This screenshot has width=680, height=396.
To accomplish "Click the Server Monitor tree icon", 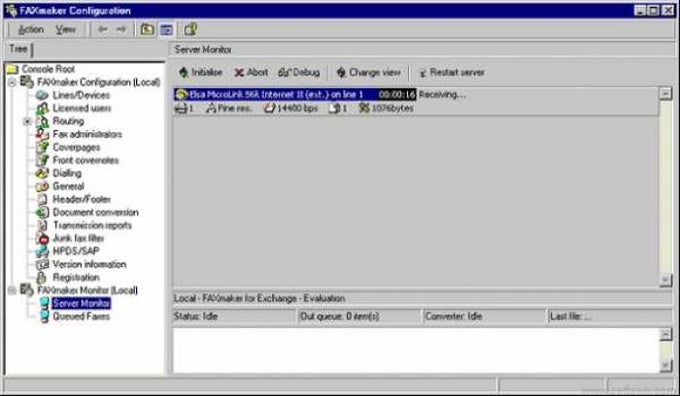I will pos(44,303).
